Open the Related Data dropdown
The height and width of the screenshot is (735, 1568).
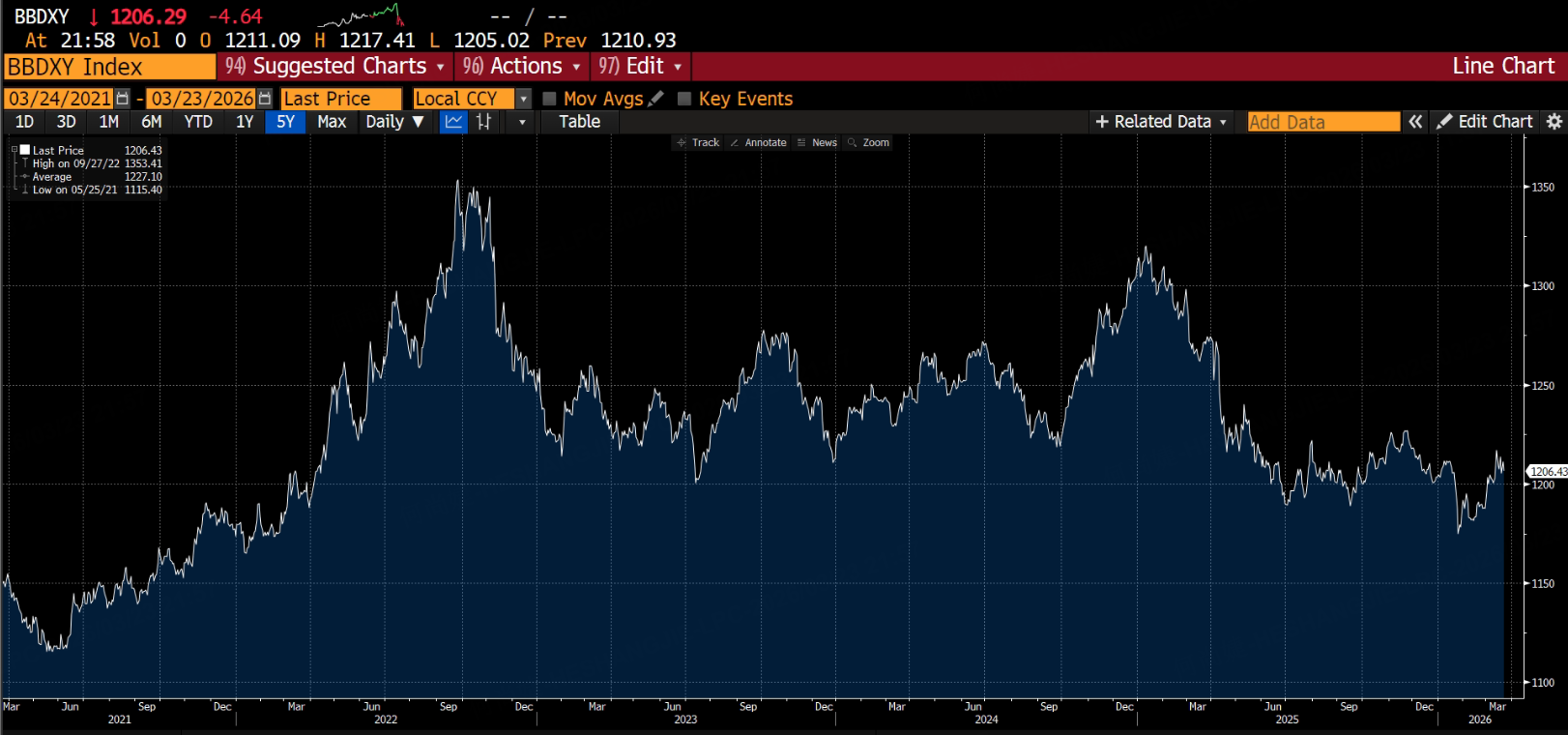[1161, 122]
